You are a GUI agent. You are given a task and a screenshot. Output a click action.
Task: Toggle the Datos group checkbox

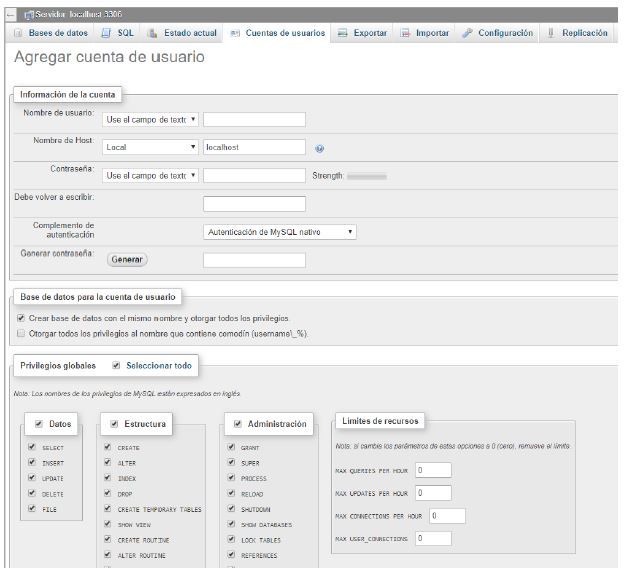pyautogui.click(x=39, y=424)
